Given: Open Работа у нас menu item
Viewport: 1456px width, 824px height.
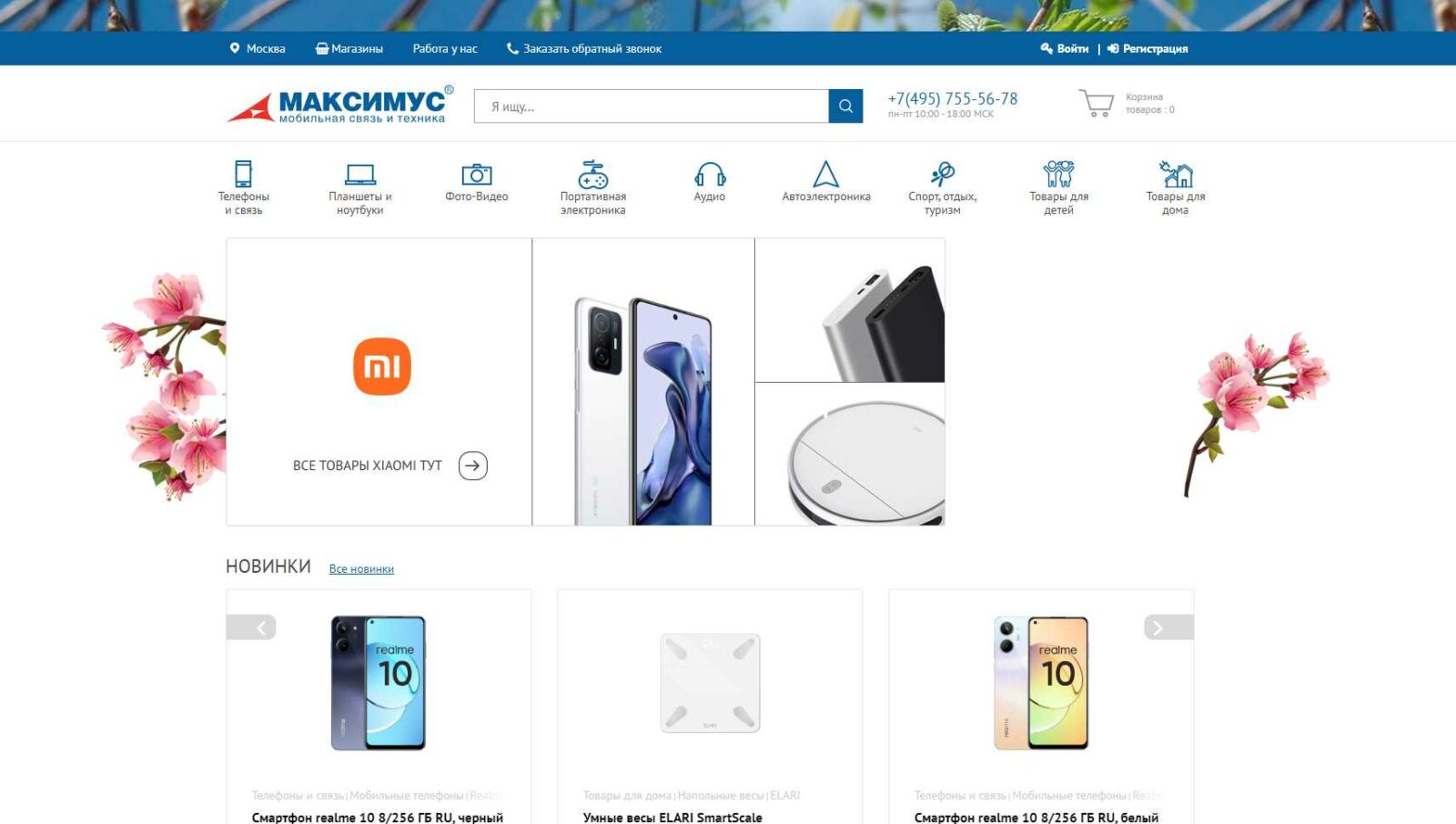Looking at the screenshot, I should 445,48.
